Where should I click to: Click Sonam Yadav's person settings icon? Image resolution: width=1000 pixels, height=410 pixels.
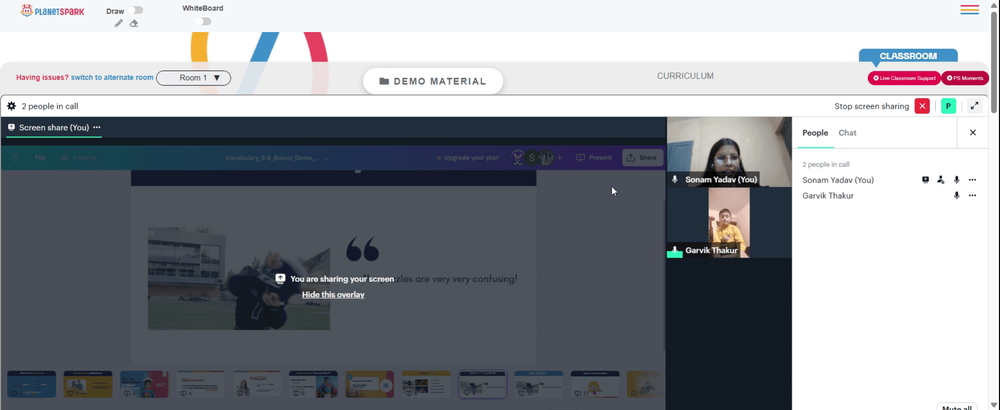pos(941,180)
